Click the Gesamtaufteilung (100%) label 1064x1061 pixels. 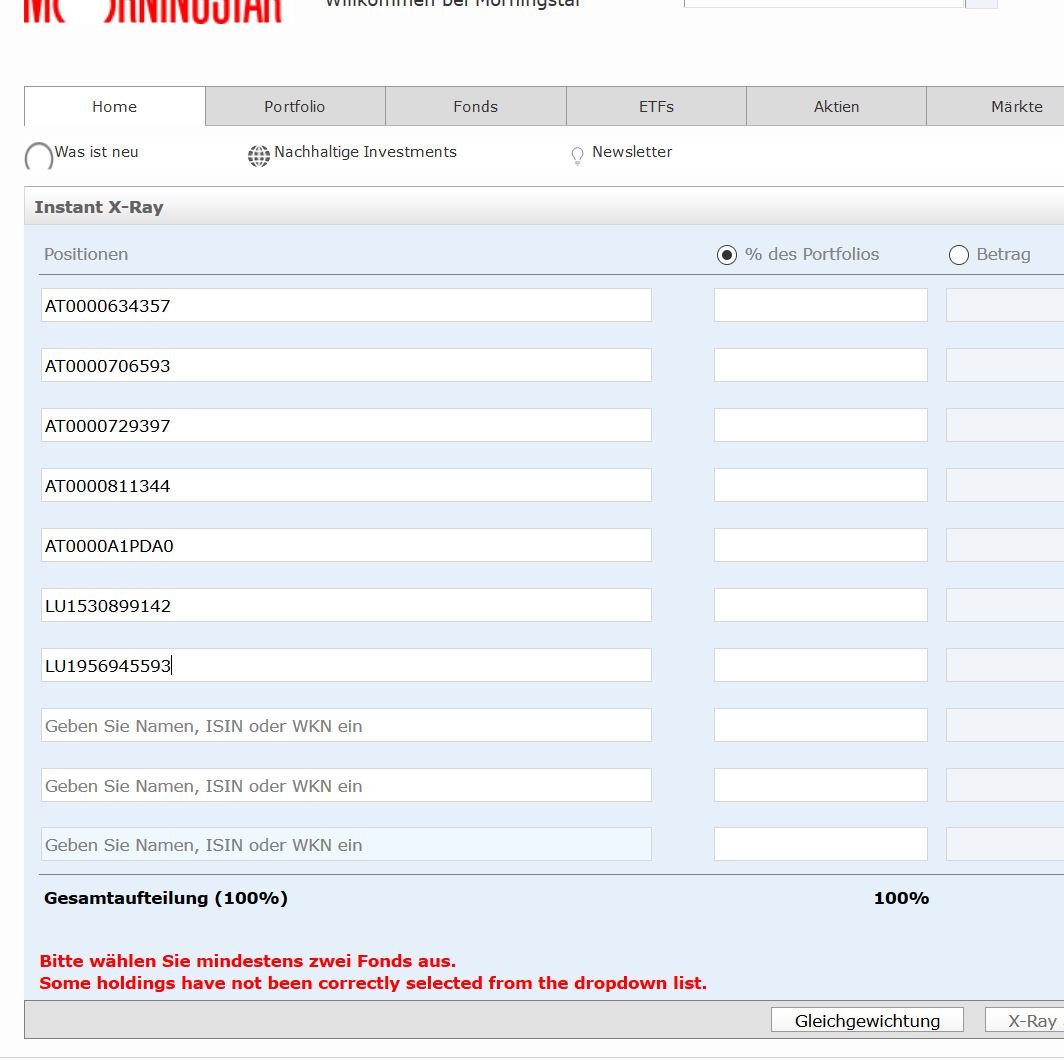click(166, 898)
